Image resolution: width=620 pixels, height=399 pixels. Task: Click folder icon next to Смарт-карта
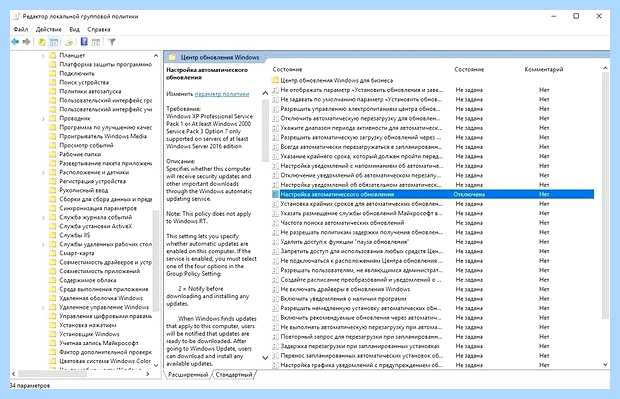coord(52,253)
